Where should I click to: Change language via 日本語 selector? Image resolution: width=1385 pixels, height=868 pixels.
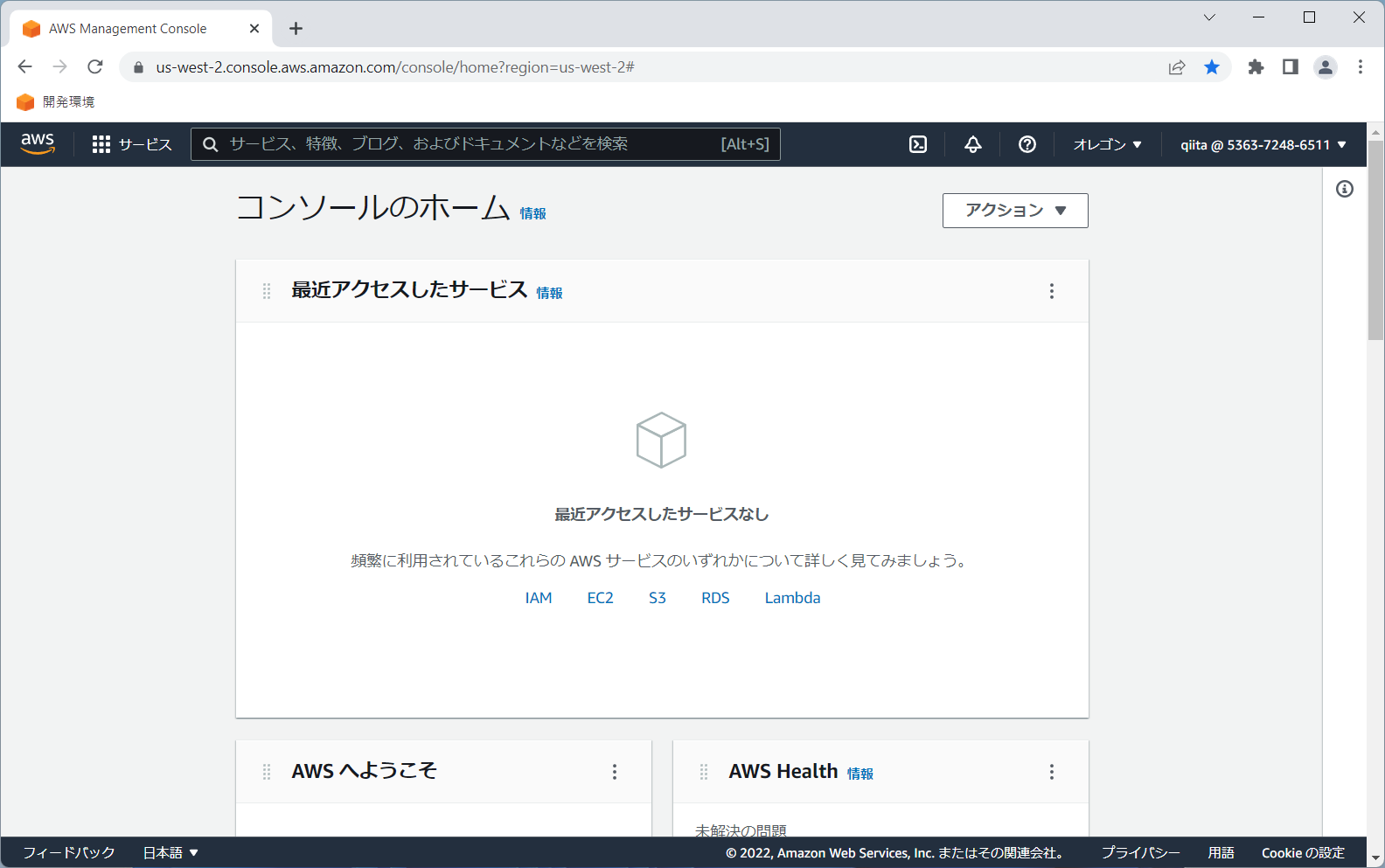point(171,852)
